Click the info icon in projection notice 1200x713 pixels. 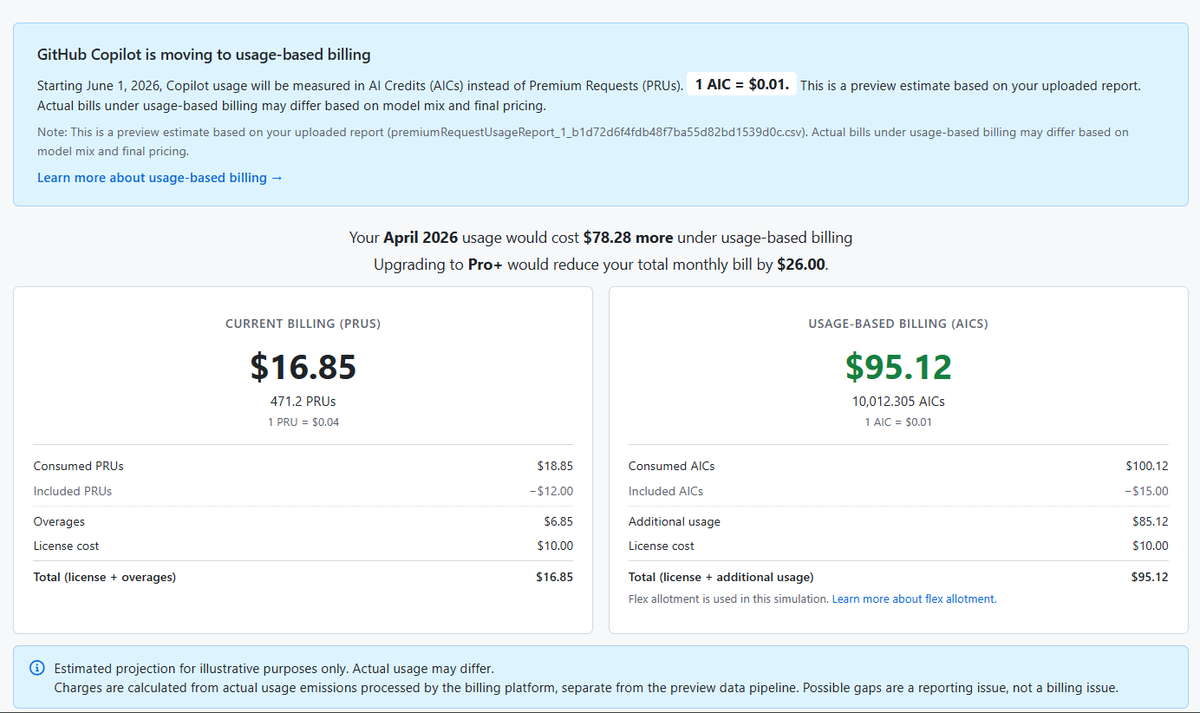(37, 668)
